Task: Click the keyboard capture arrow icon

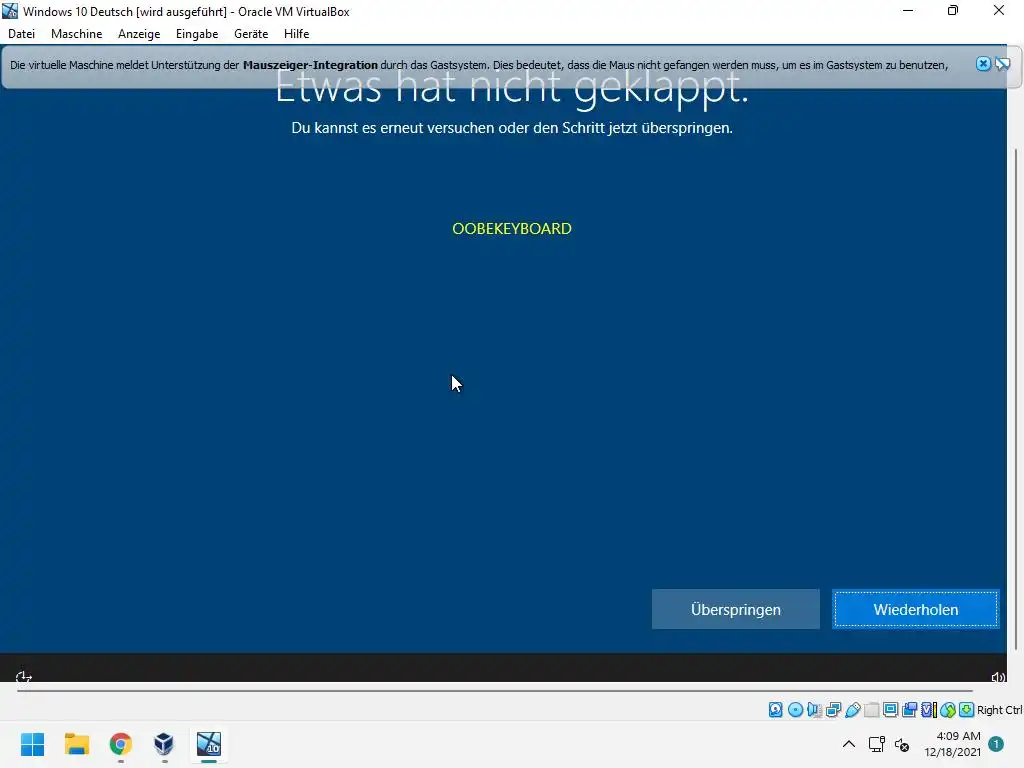Action: tap(967, 710)
